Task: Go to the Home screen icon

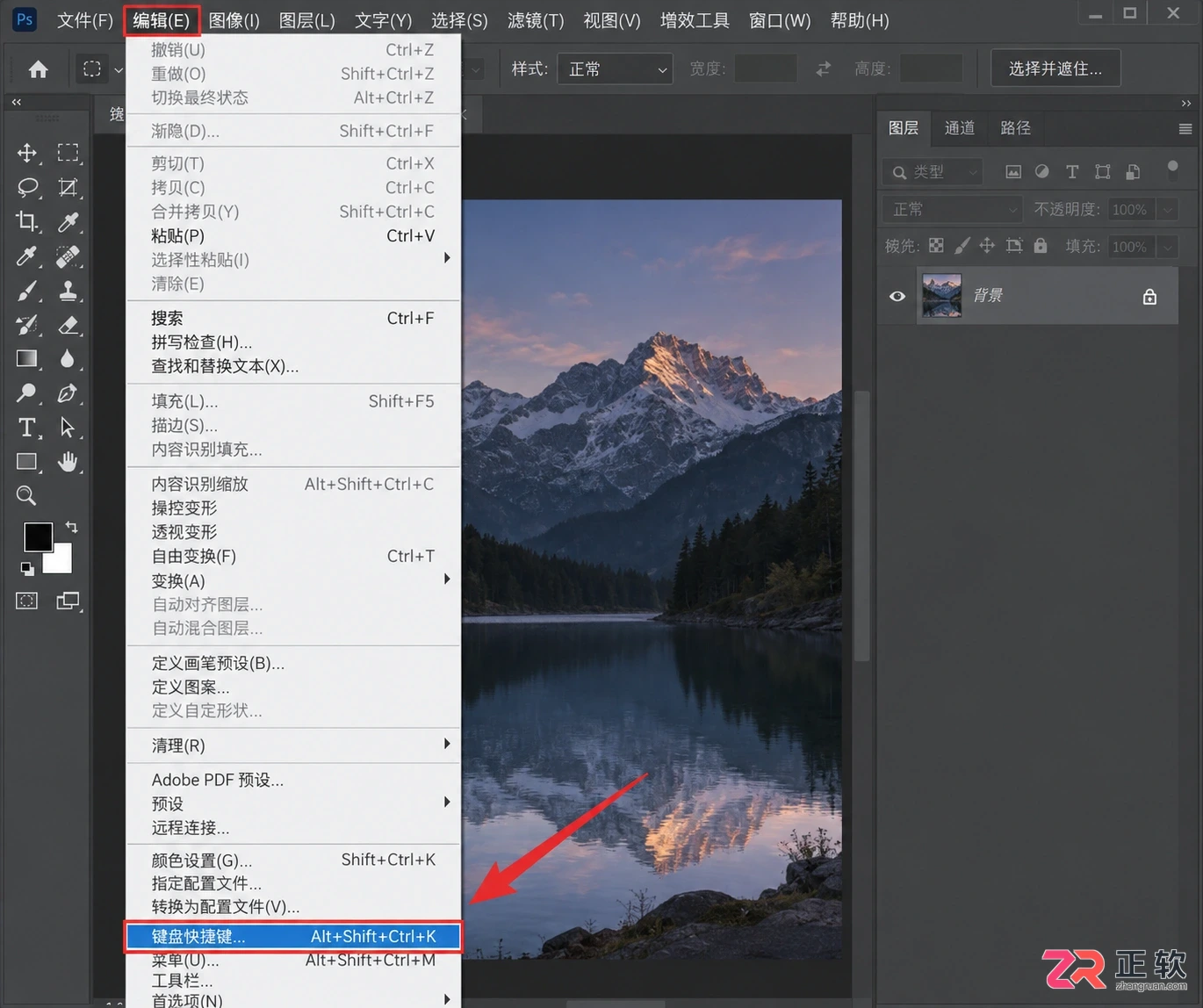Action: (x=38, y=69)
